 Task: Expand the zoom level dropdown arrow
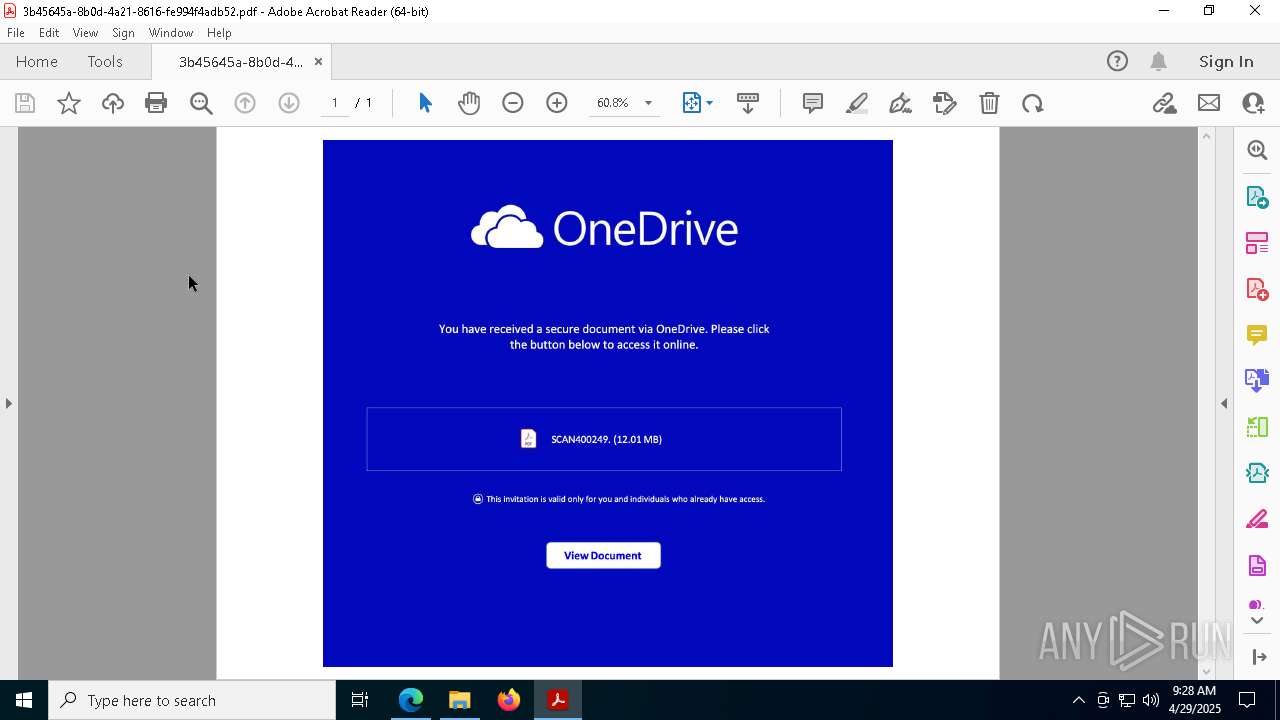pyautogui.click(x=648, y=103)
